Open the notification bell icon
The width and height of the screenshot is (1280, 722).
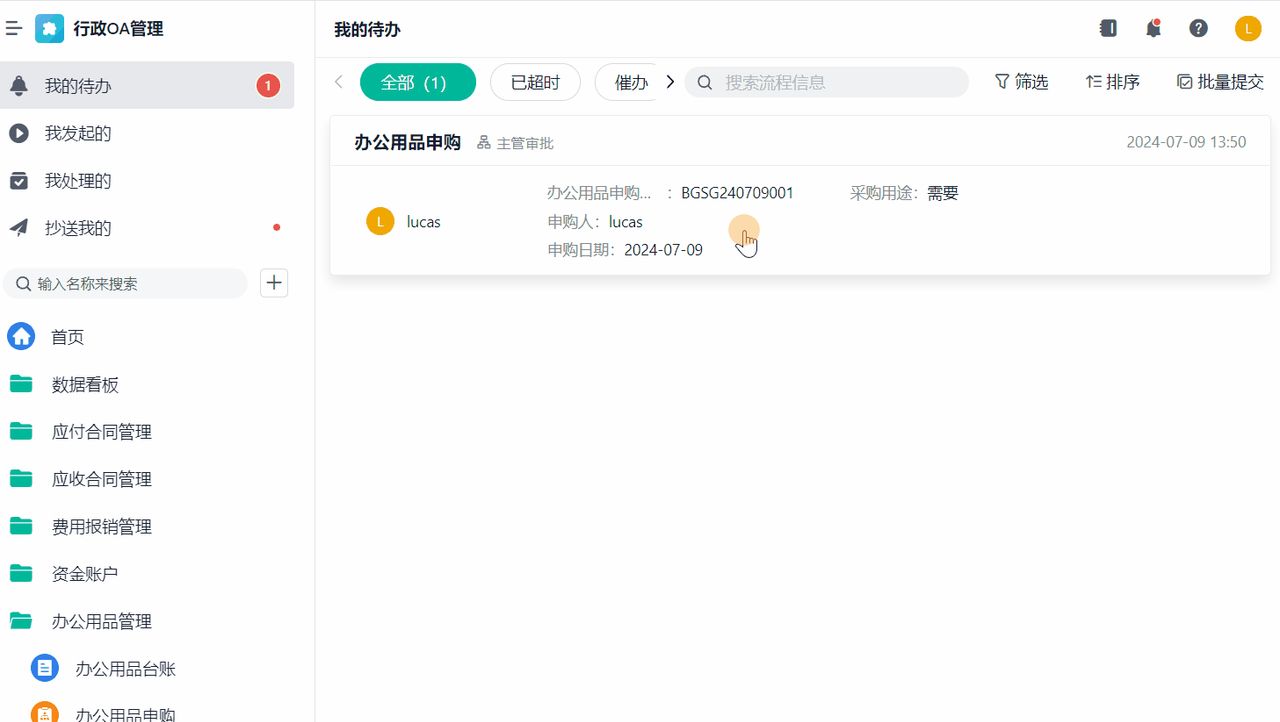(1153, 28)
